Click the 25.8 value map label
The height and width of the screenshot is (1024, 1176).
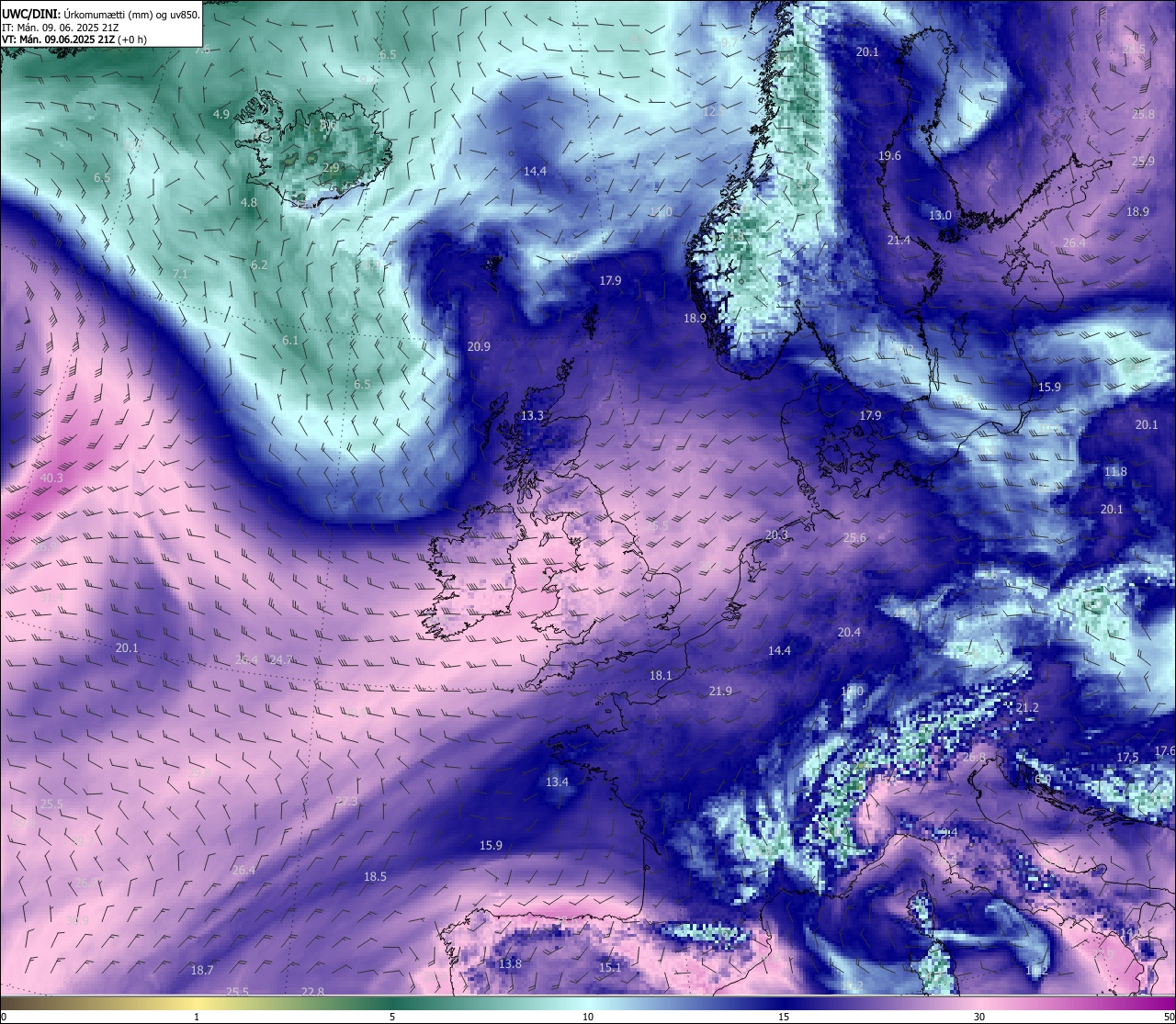coord(1143,115)
